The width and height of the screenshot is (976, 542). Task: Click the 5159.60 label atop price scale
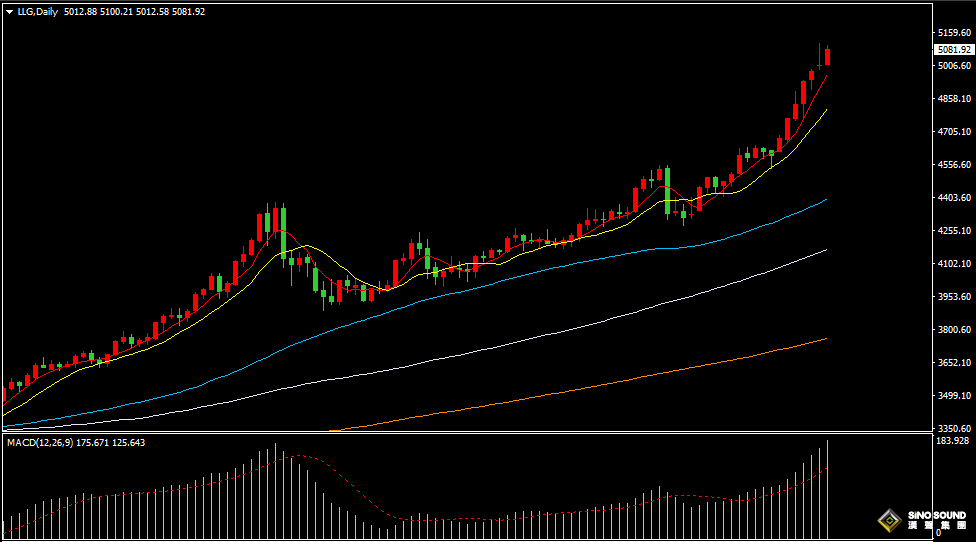[x=952, y=33]
